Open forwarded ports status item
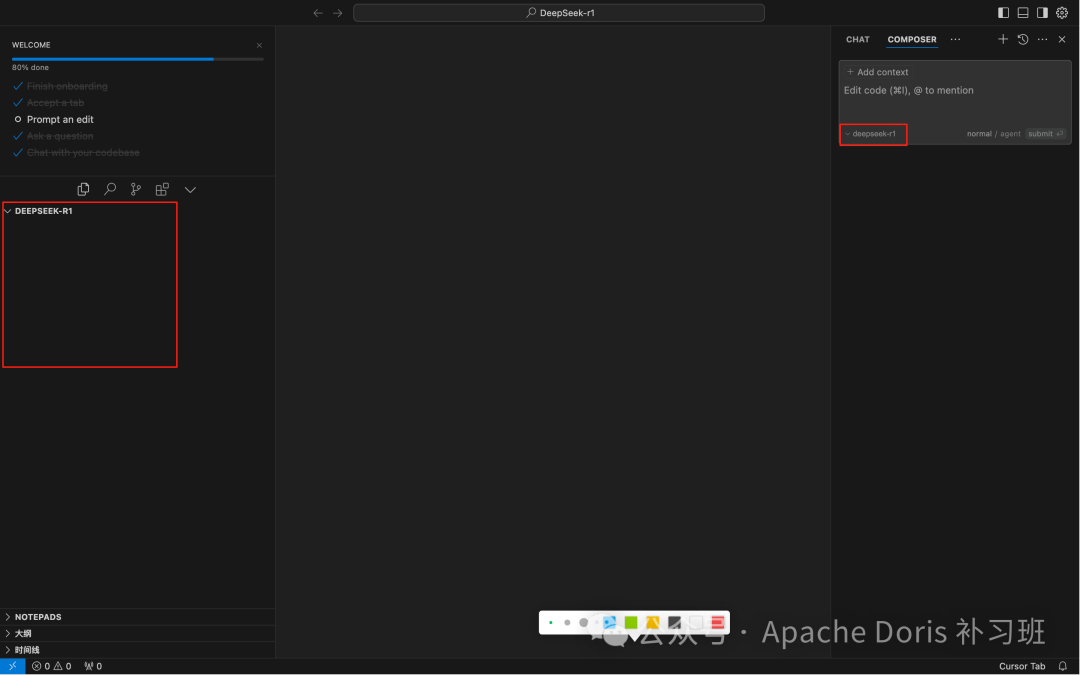Image resolution: width=1080 pixels, height=675 pixels. (93, 666)
